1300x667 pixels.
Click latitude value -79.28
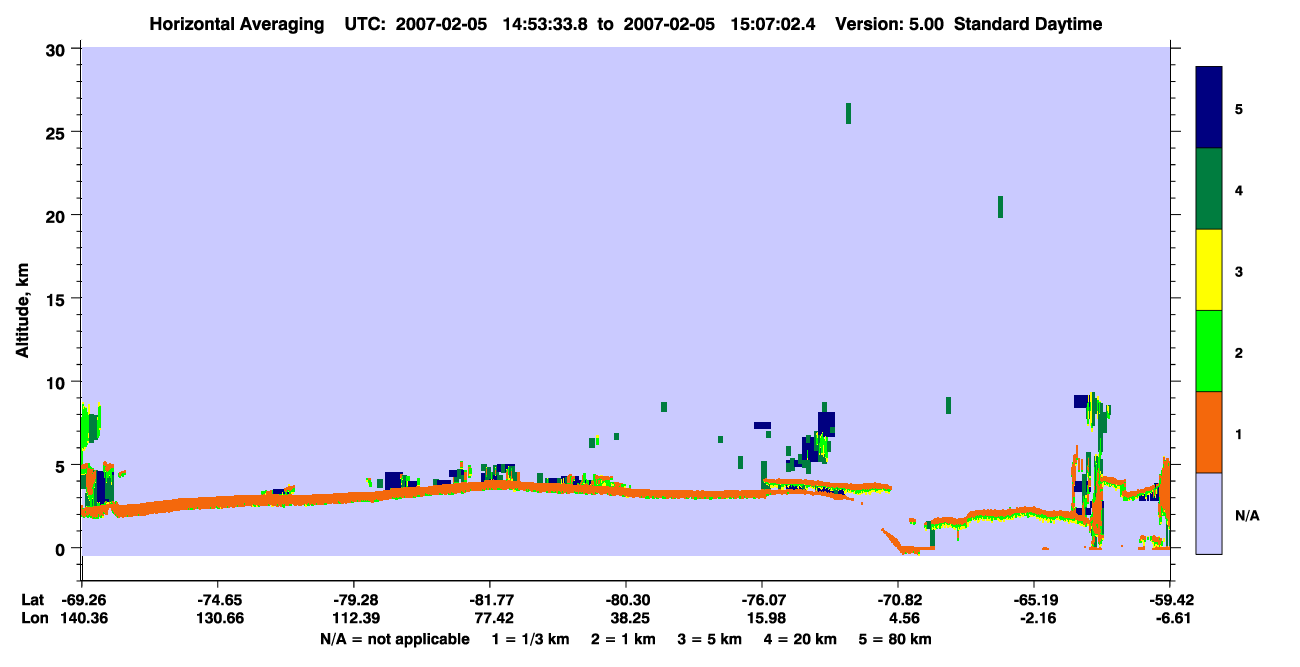354,600
